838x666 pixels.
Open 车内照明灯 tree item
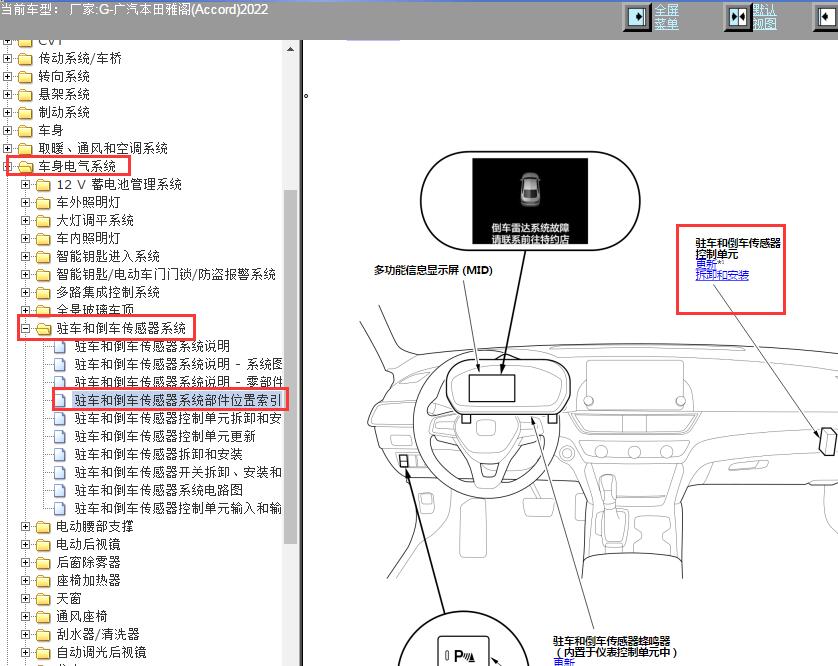pyautogui.click(x=88, y=238)
